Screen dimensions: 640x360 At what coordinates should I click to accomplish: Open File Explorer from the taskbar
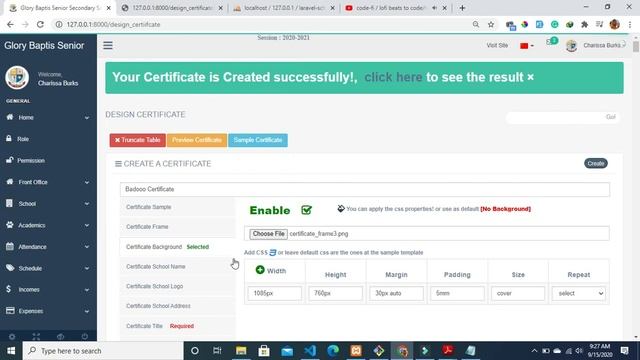(x=241, y=351)
